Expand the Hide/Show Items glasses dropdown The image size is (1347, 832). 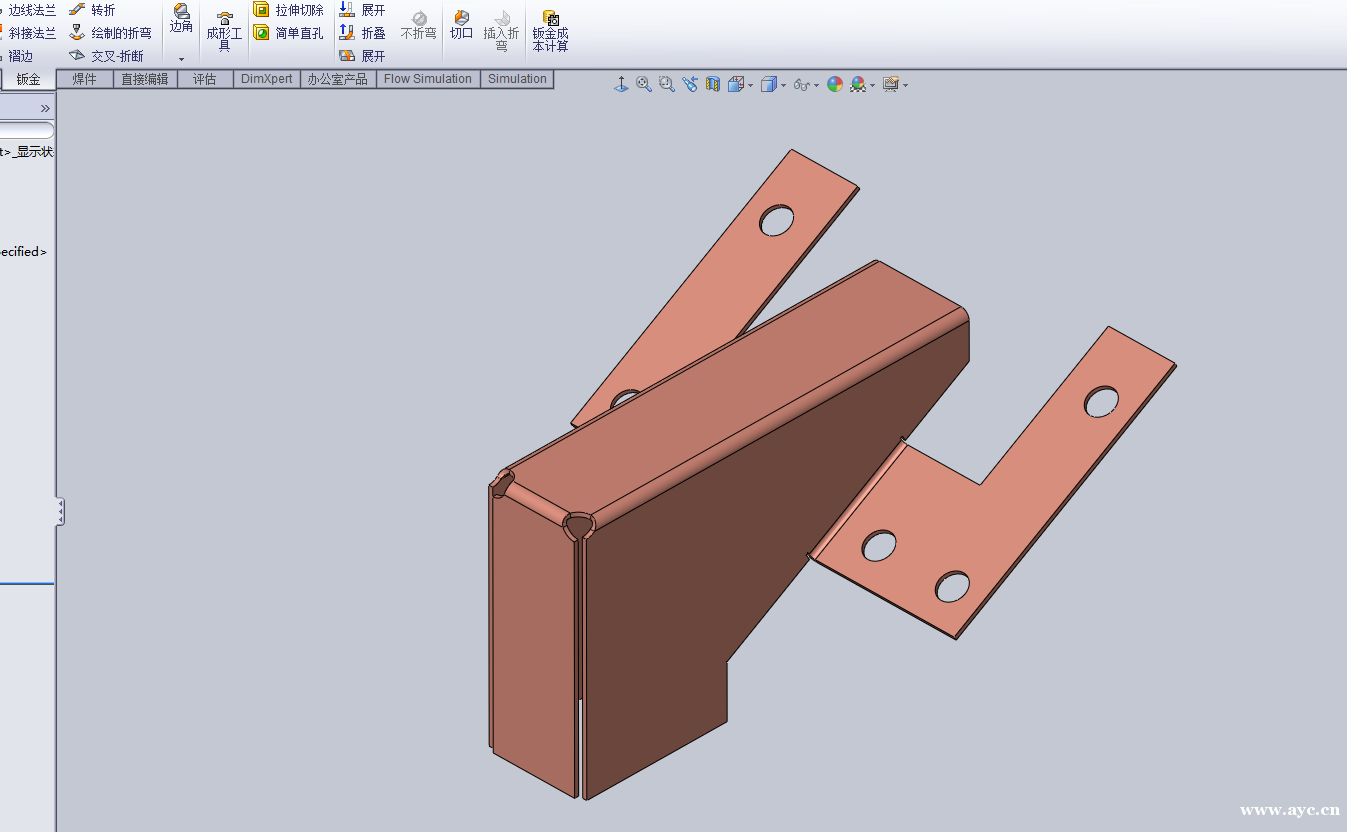pyautogui.click(x=816, y=86)
